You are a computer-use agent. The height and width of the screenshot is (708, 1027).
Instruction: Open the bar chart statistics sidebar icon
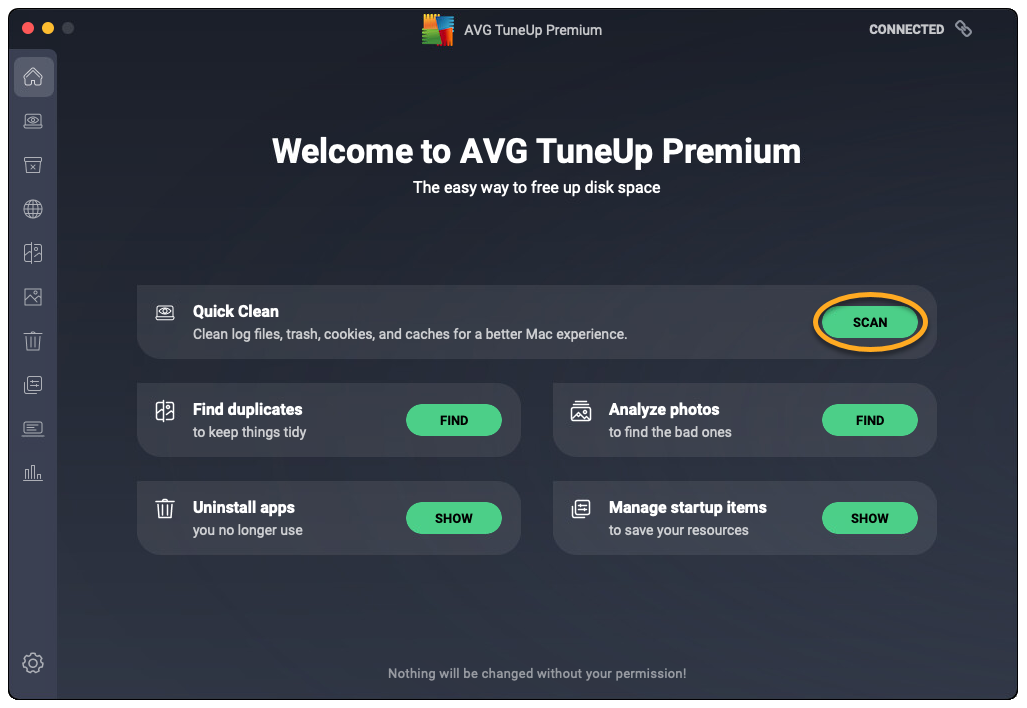(33, 473)
